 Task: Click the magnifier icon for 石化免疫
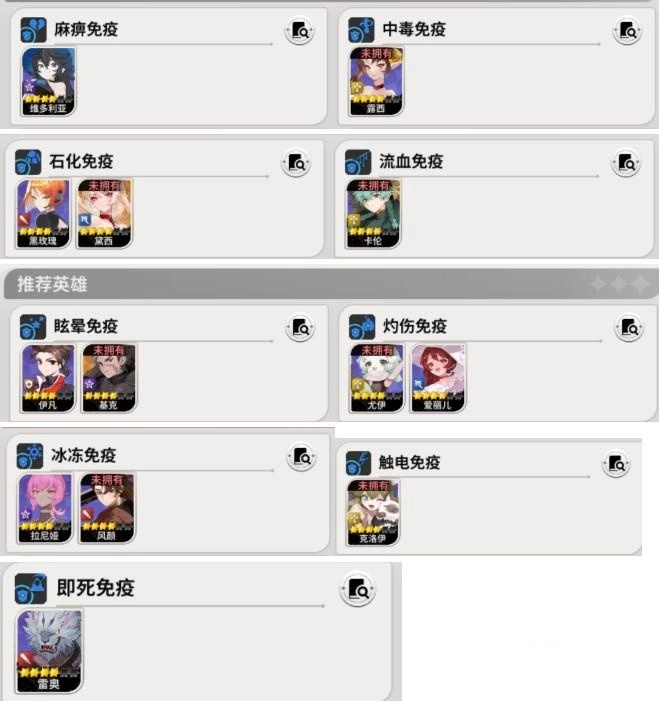pyautogui.click(x=296, y=164)
